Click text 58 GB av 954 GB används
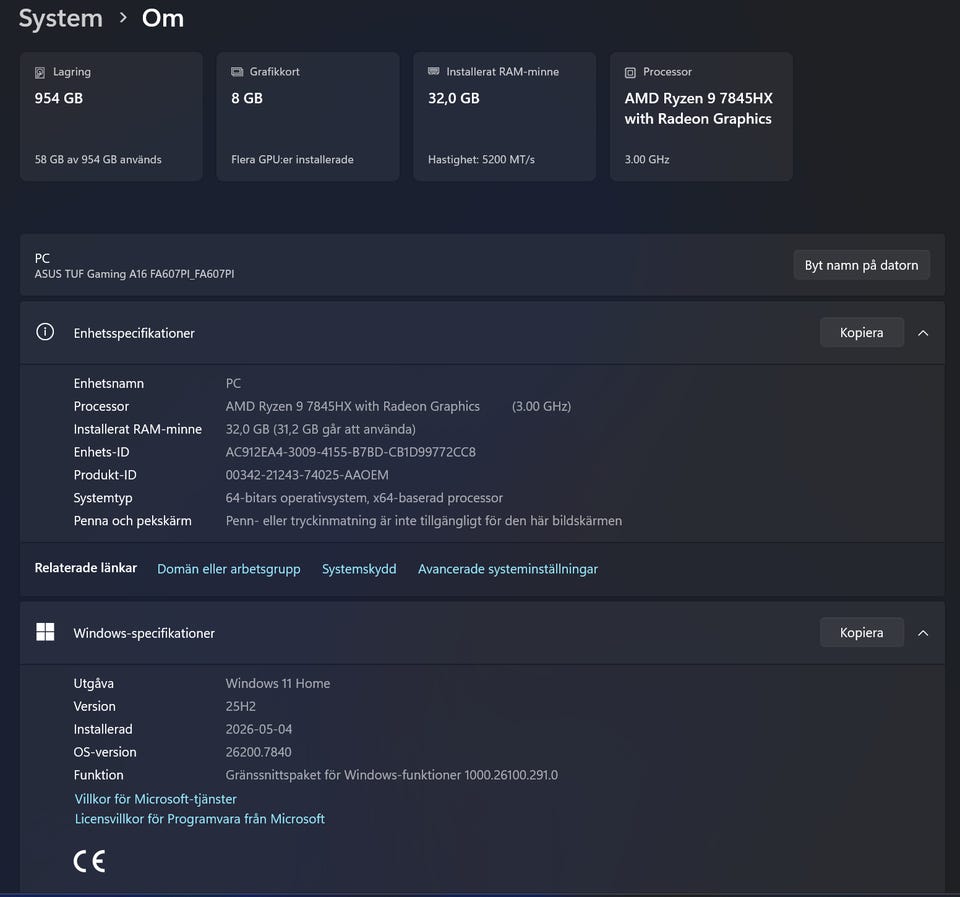Screen dimensions: 960x897 [x=98, y=159]
